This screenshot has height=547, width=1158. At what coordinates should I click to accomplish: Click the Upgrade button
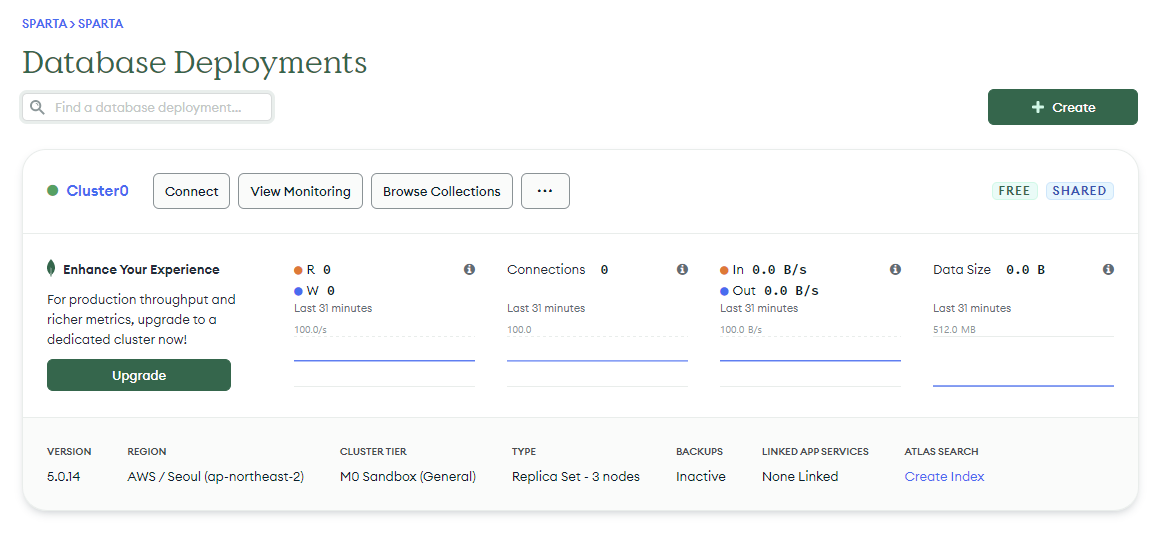(x=139, y=375)
